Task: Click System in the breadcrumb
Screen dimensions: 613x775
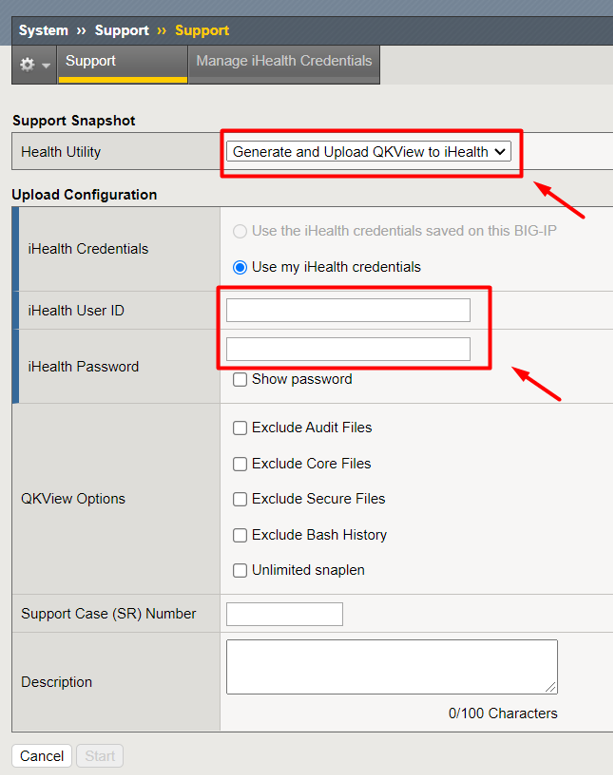Action: pyautogui.click(x=43, y=31)
